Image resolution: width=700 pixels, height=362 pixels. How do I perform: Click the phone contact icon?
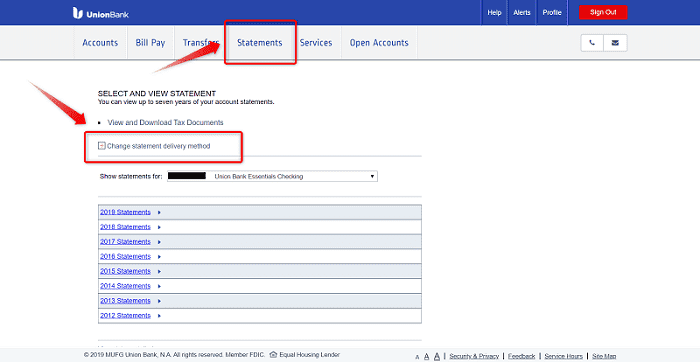592,43
